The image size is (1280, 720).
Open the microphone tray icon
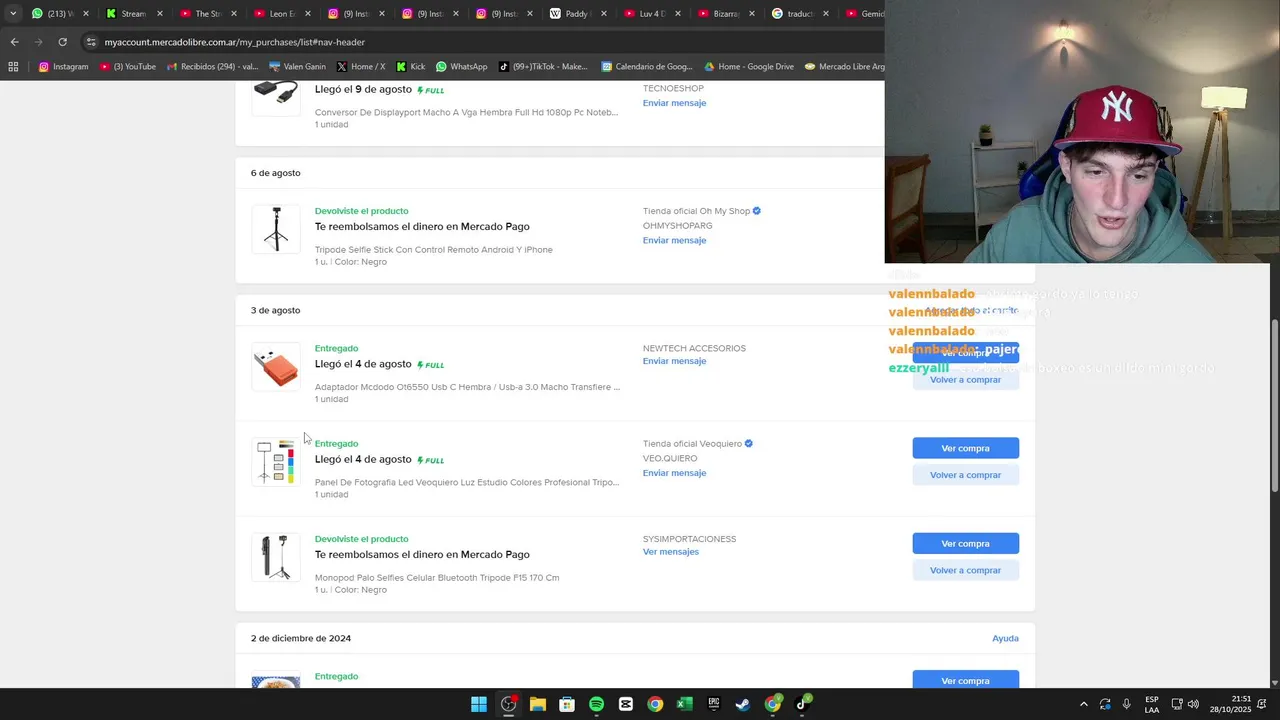1126,704
